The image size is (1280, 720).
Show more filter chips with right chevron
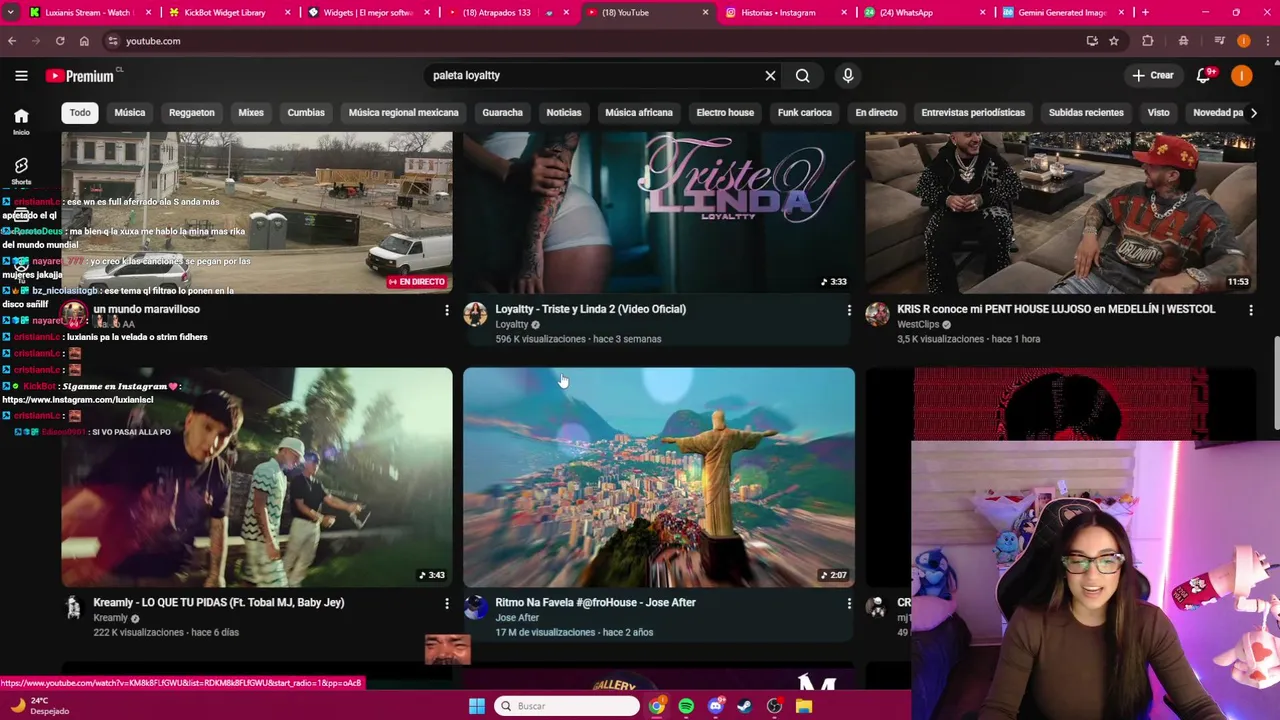click(x=1254, y=112)
